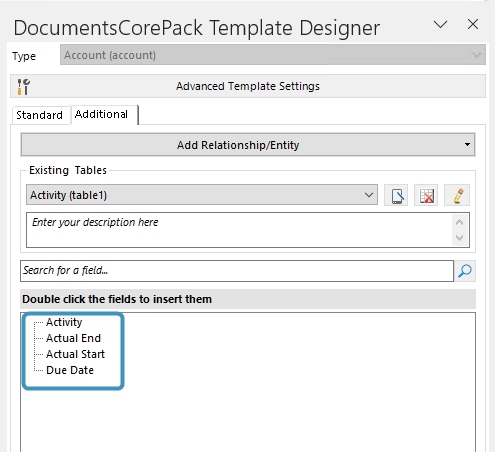Screen dimensions: 495x452
Task: Open Advanced Template Settings tools icon
Action: (x=23, y=87)
